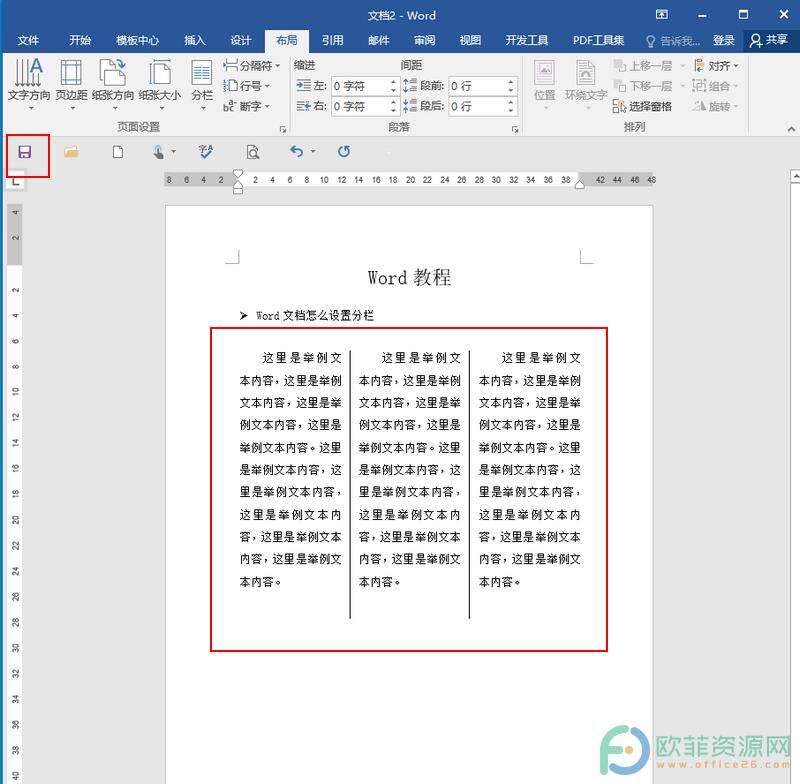
Task: Click the document title "Word 教程"
Action: (x=409, y=277)
